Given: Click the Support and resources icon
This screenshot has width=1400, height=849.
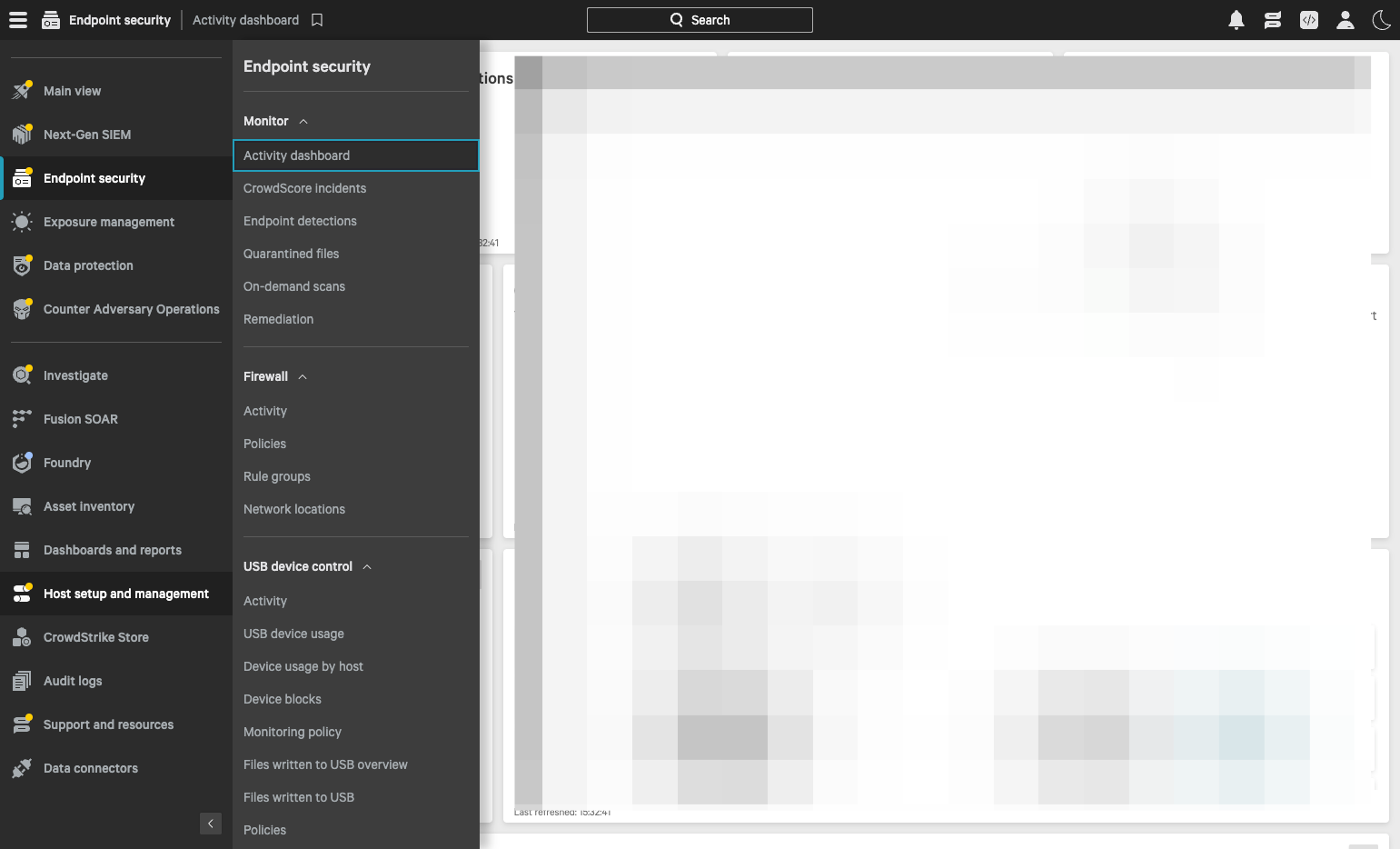Looking at the screenshot, I should click(x=22, y=724).
